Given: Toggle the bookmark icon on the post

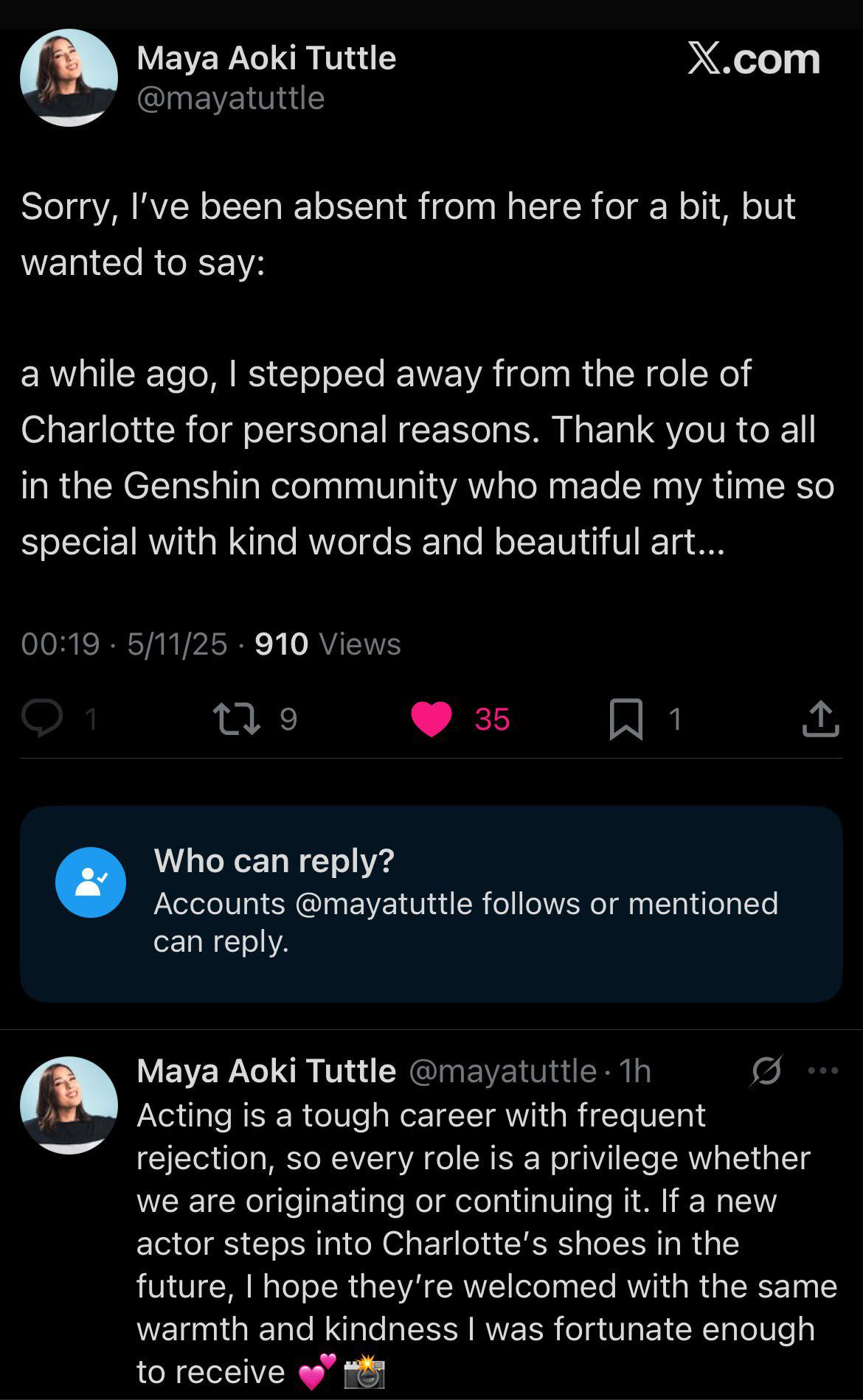Looking at the screenshot, I should click(626, 719).
